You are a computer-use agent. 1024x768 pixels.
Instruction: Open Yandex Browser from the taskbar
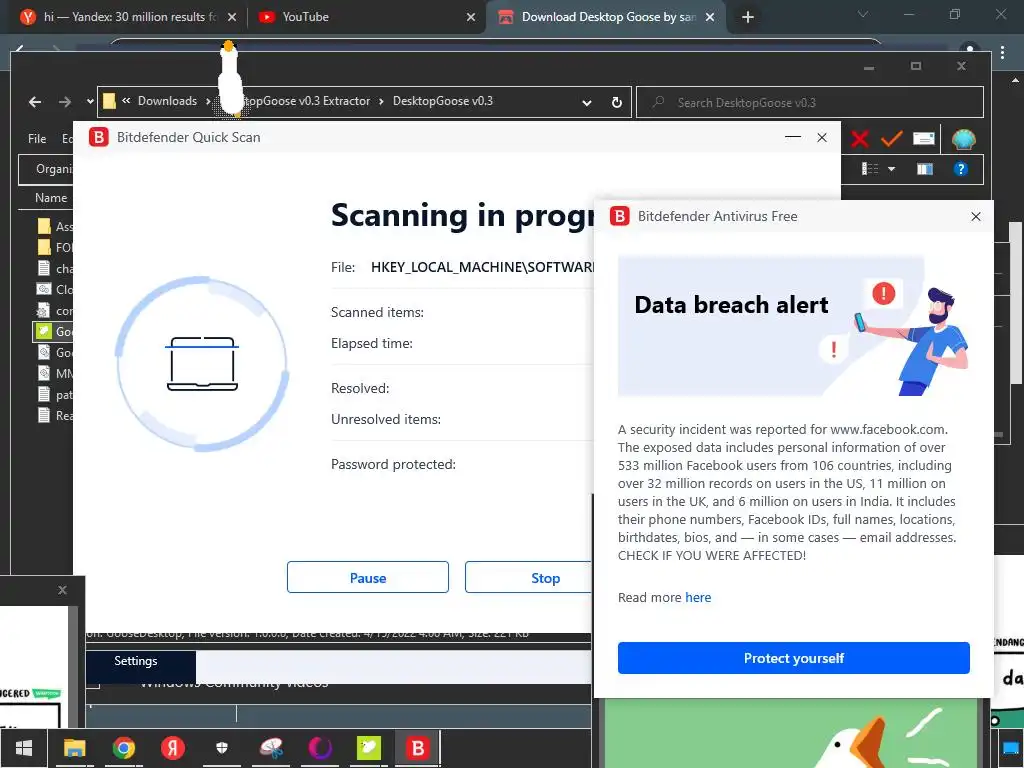click(x=173, y=748)
